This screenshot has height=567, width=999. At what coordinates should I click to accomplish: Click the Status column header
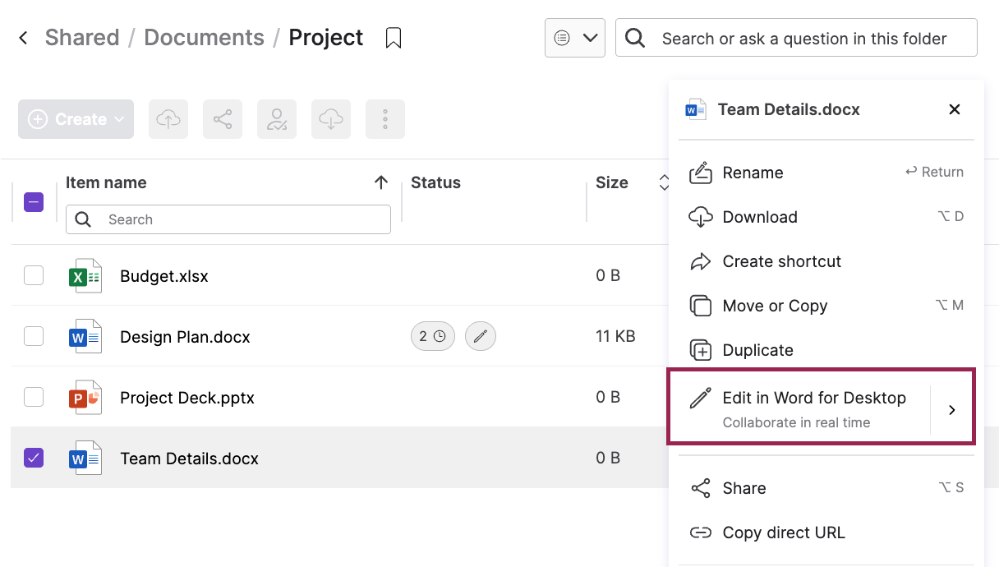tap(436, 183)
